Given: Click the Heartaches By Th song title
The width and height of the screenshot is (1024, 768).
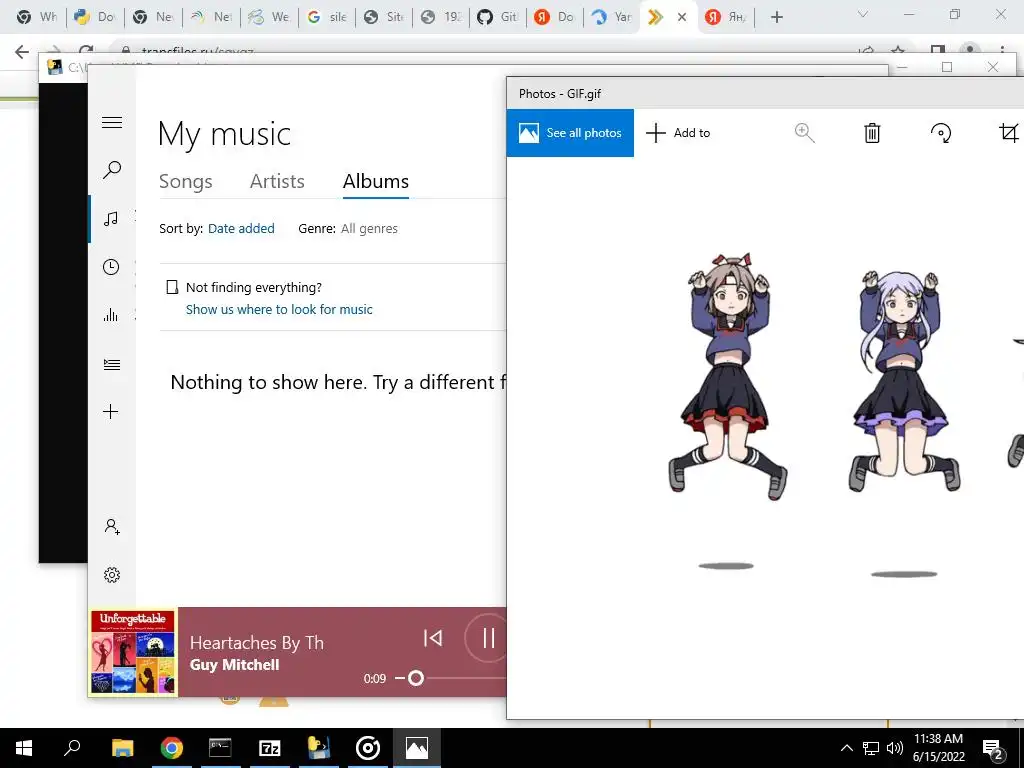Looking at the screenshot, I should pos(257,643).
